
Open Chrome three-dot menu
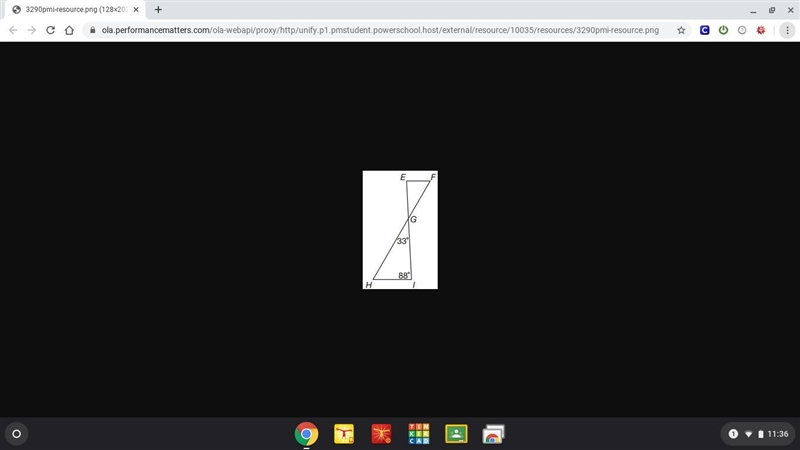pos(787,30)
